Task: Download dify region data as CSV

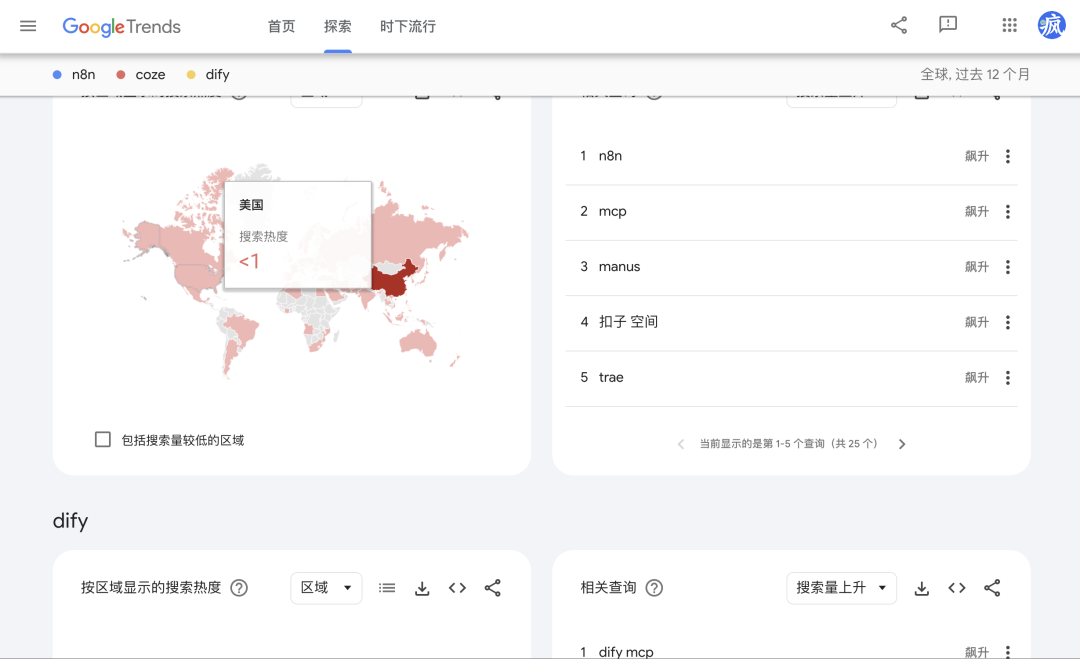Action: pyautogui.click(x=422, y=588)
